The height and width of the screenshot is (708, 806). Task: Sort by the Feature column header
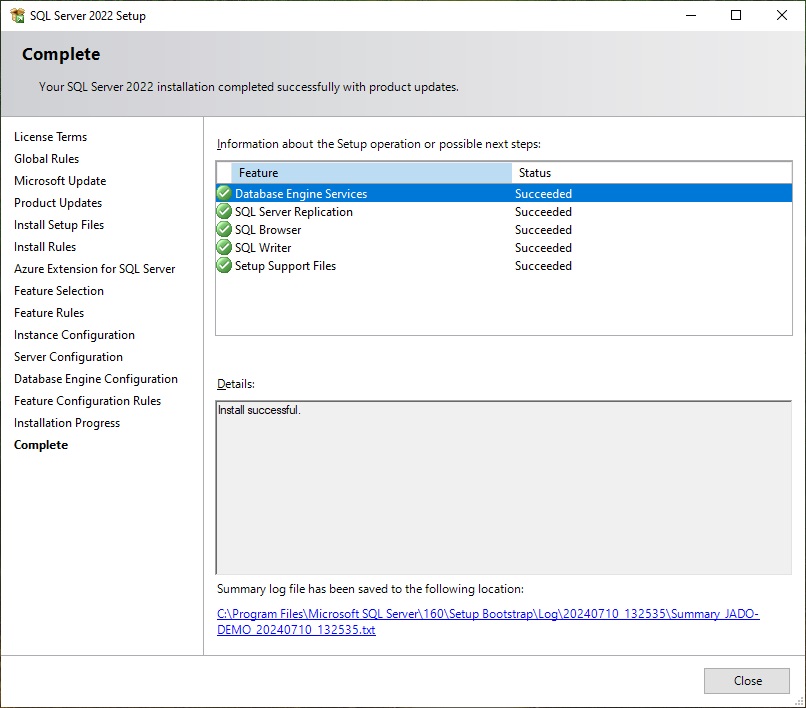point(370,173)
